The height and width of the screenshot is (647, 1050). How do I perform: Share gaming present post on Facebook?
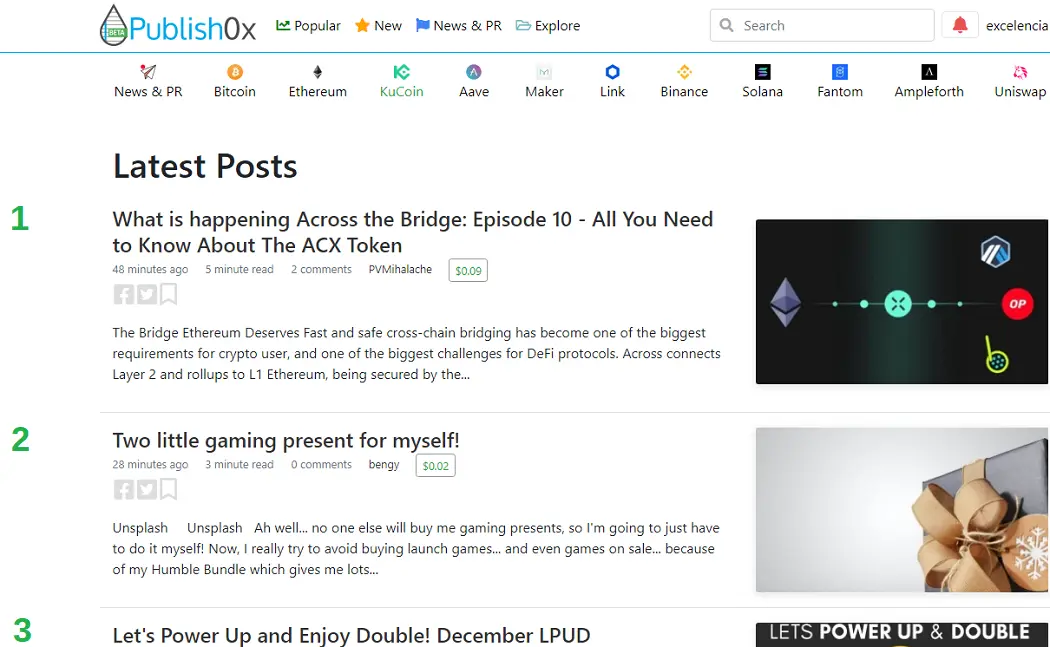(x=124, y=490)
